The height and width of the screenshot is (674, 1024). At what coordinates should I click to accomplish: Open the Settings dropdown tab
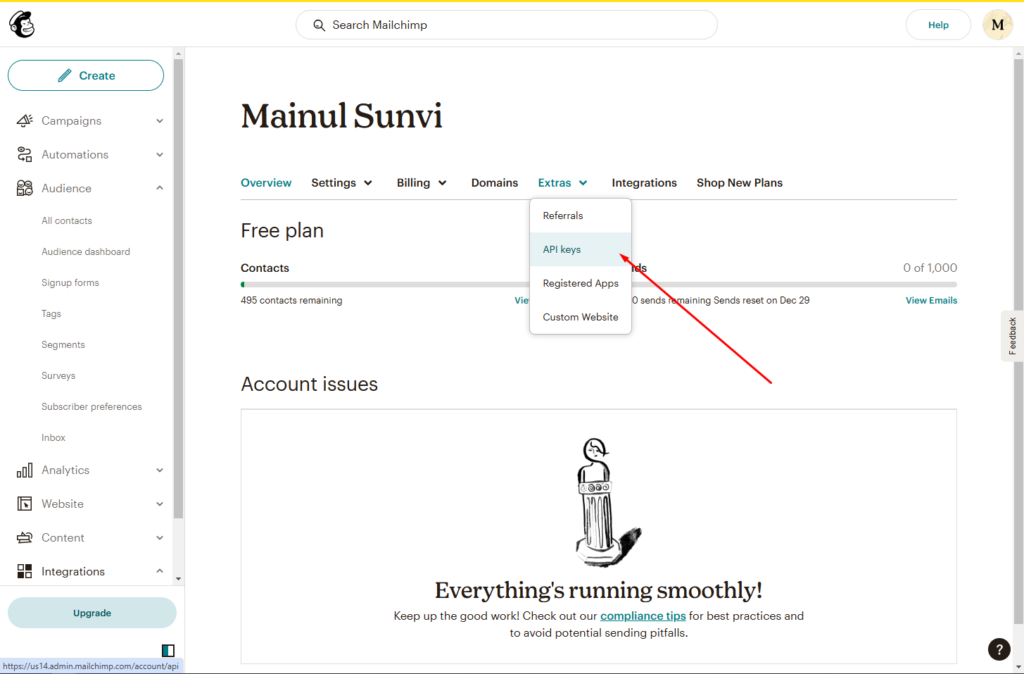point(342,183)
